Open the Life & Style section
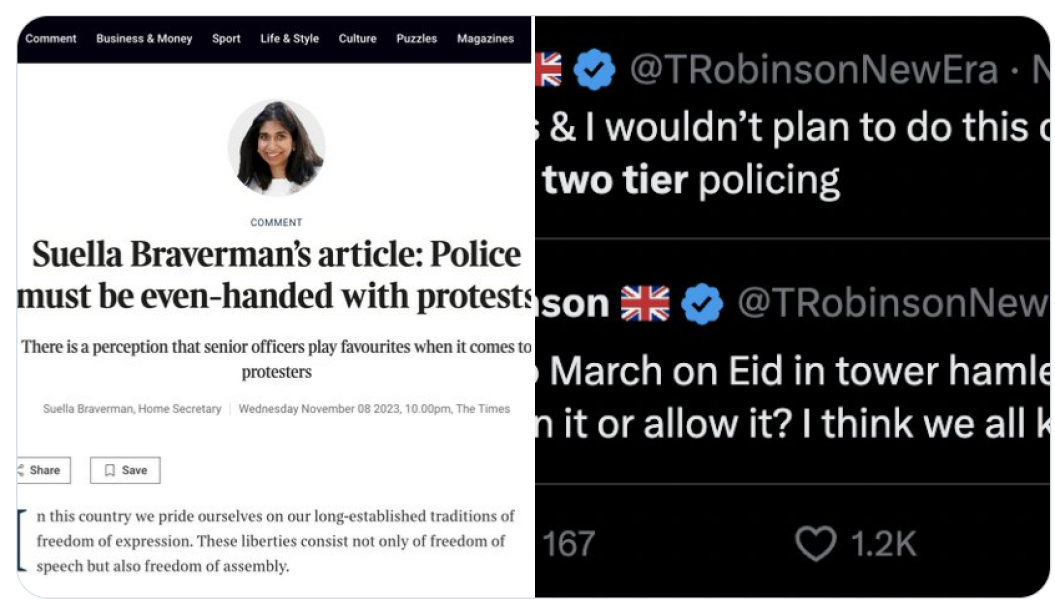The image size is (1055, 600). pos(289,39)
